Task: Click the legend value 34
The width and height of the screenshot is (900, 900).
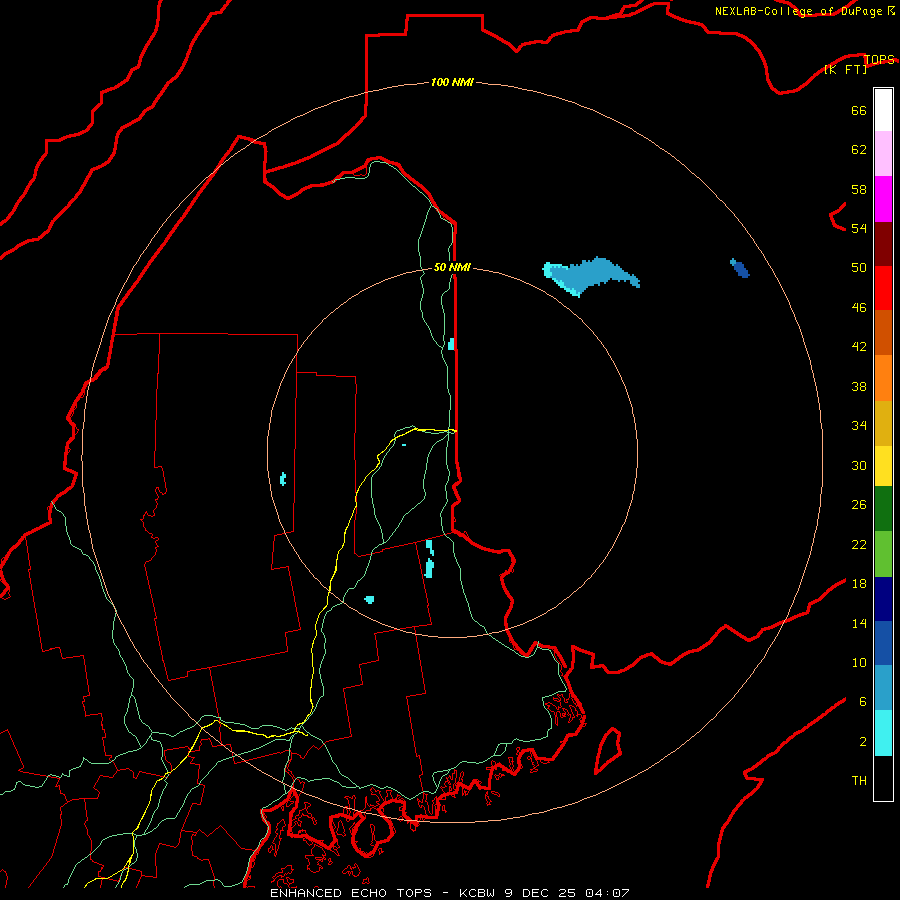Action: pyautogui.click(x=859, y=425)
